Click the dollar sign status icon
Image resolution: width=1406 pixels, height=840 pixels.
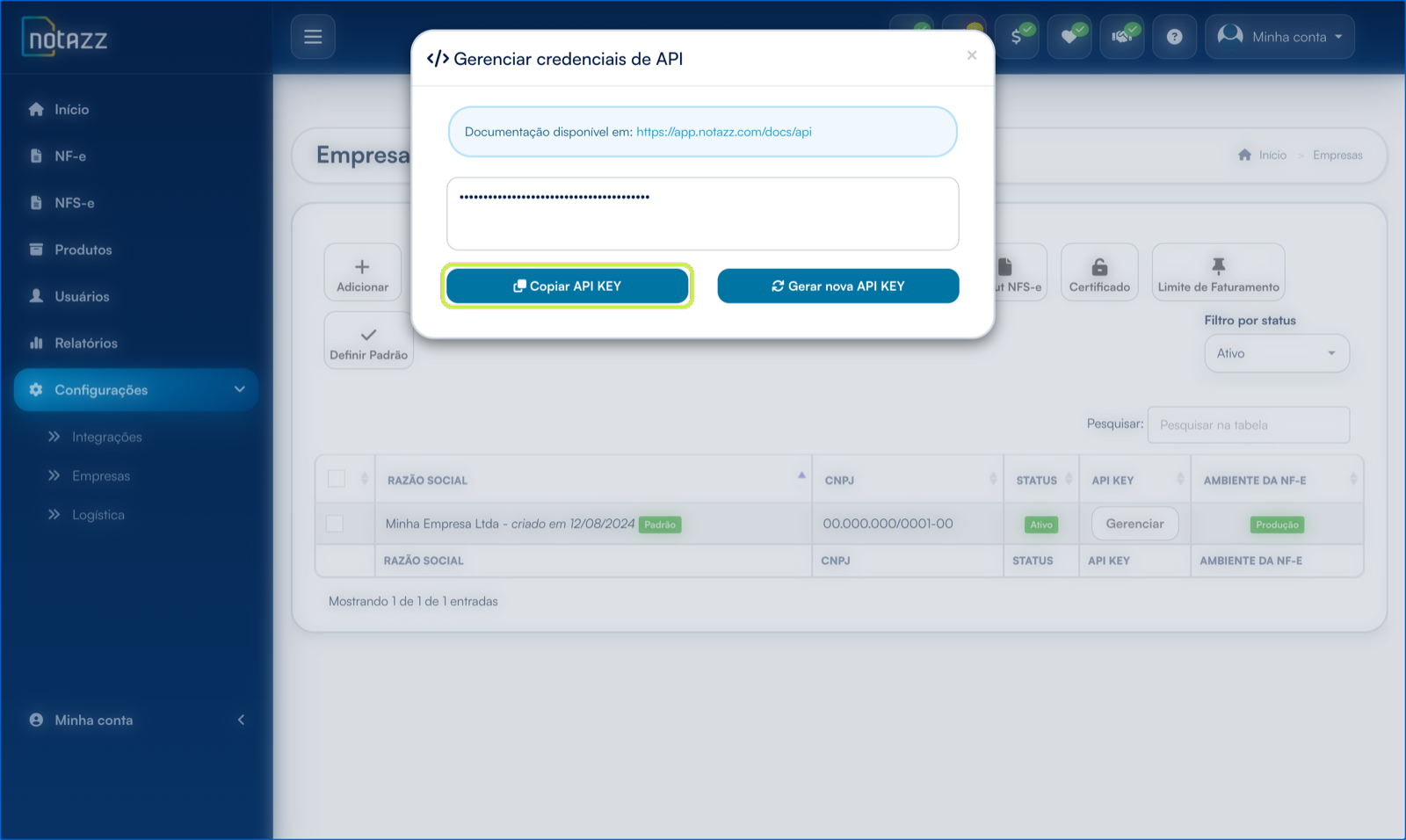coord(1017,37)
